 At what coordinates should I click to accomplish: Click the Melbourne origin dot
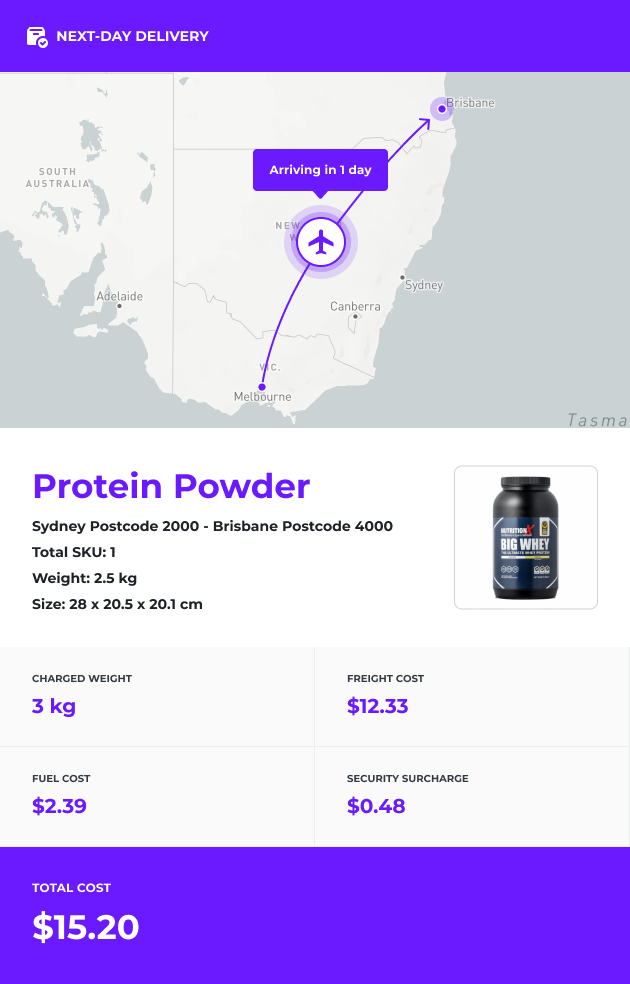click(x=262, y=387)
